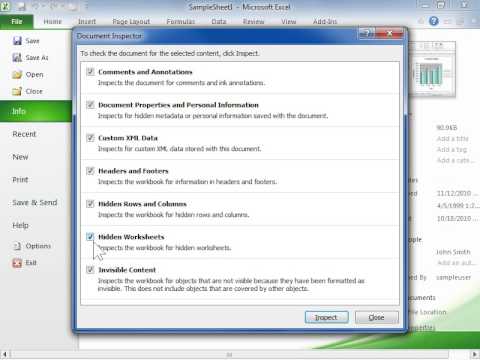Viewport: 480px width, 360px height.
Task: Close the workbook using the Close icon
Action: pyautogui.click(x=17, y=91)
